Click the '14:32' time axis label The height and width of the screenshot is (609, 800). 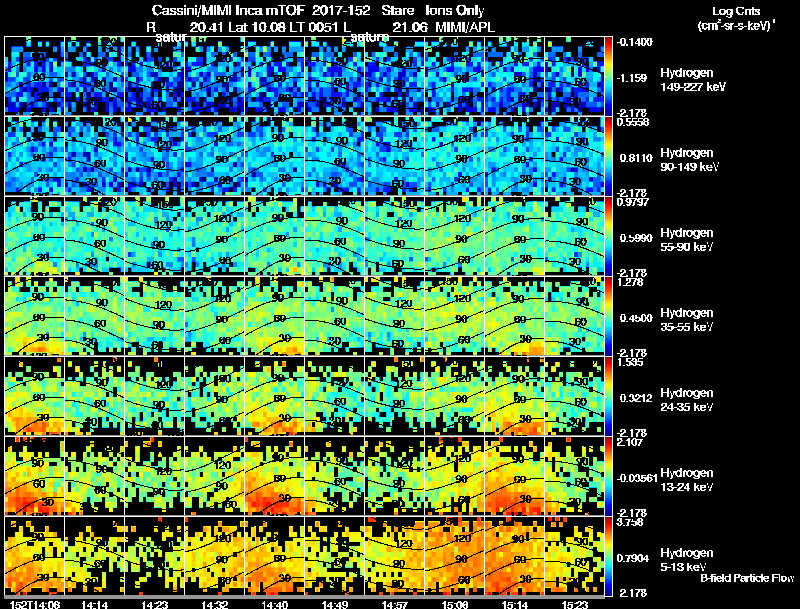[214, 604]
